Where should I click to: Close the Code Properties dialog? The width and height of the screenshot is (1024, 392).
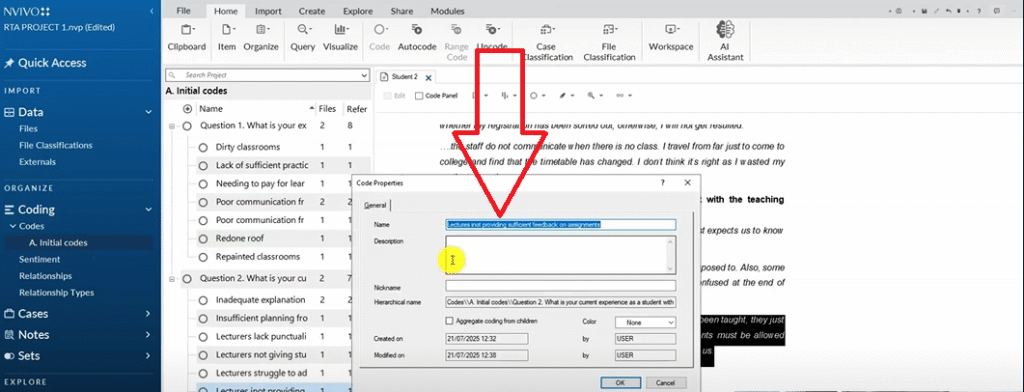pyautogui.click(x=688, y=184)
